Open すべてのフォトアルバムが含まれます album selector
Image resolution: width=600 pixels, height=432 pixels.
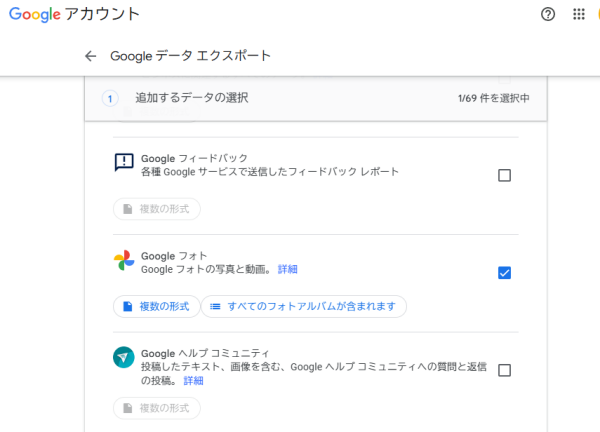(x=304, y=306)
